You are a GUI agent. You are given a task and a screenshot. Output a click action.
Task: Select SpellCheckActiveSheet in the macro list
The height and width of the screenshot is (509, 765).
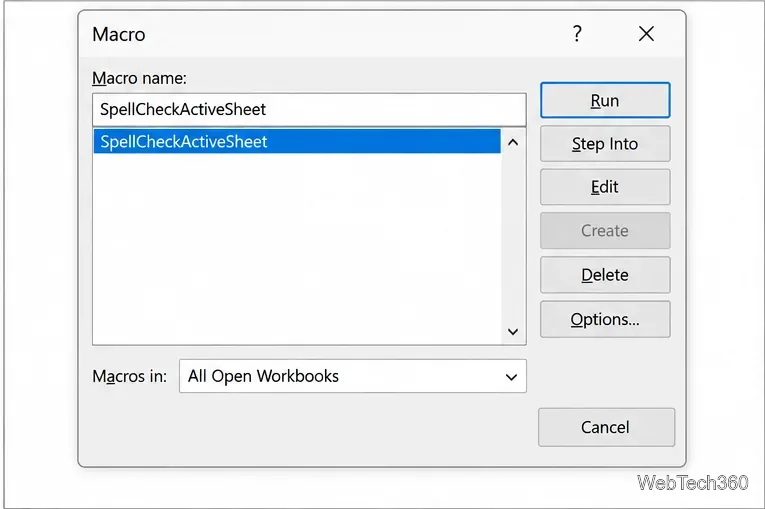(297, 142)
